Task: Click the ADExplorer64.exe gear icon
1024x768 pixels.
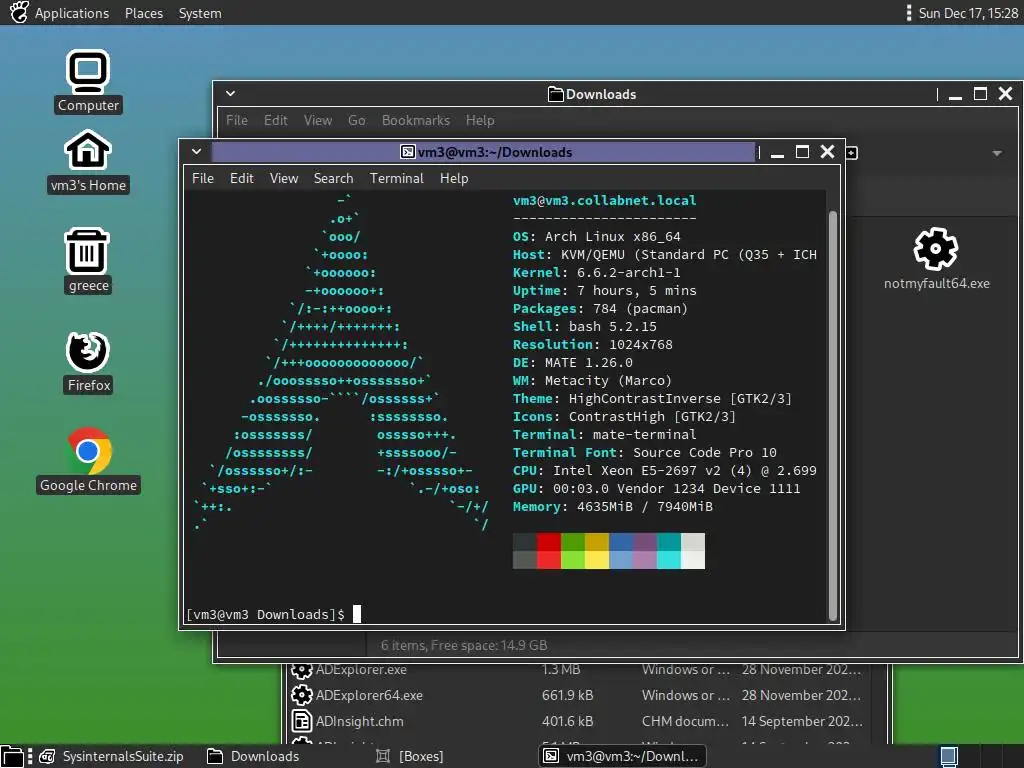Action: pos(301,695)
